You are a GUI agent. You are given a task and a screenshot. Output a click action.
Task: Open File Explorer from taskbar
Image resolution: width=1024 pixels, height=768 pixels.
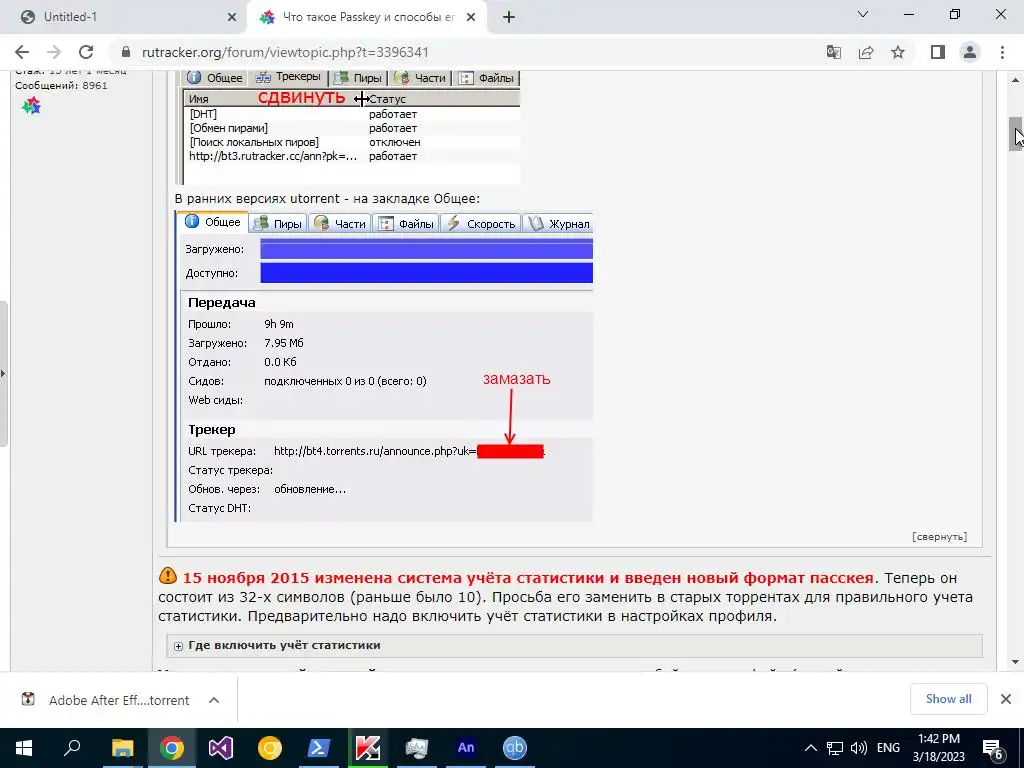pyautogui.click(x=122, y=748)
